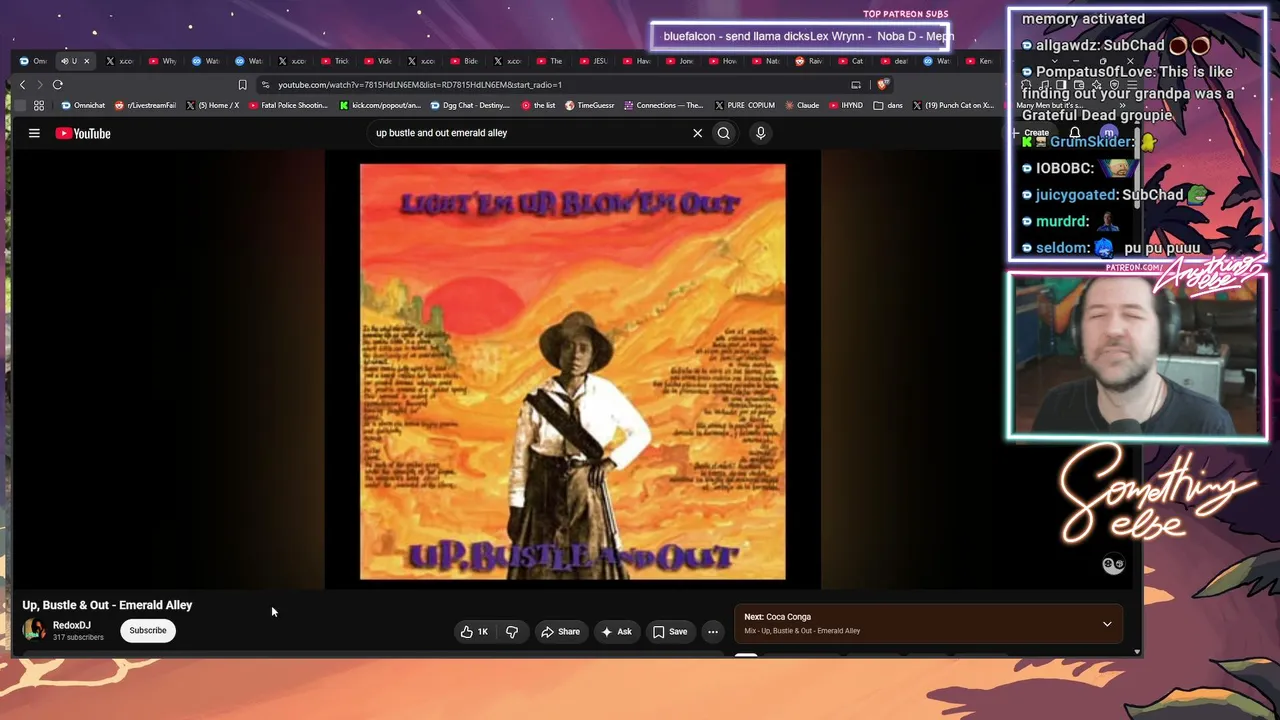Click the '317 subscribers' count text
The image size is (1280, 720).
click(x=78, y=637)
